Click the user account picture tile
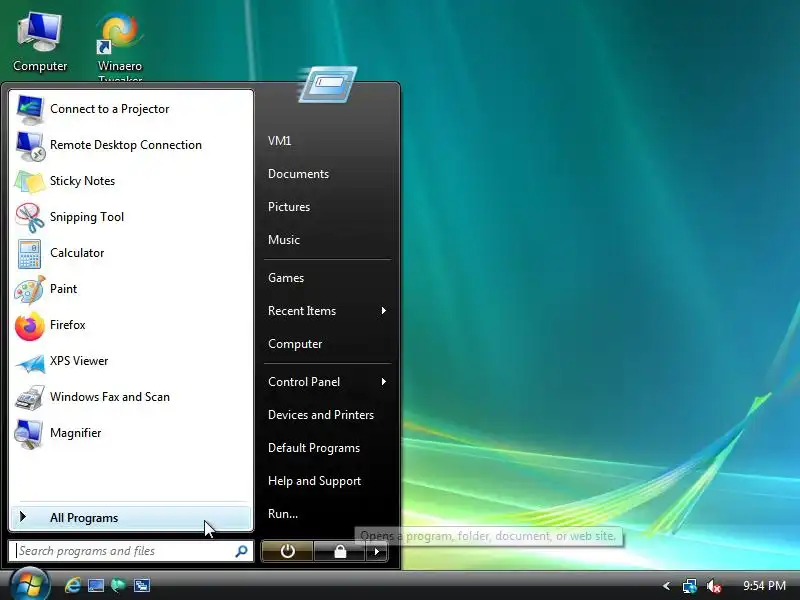The width and height of the screenshot is (800, 600). [327, 83]
